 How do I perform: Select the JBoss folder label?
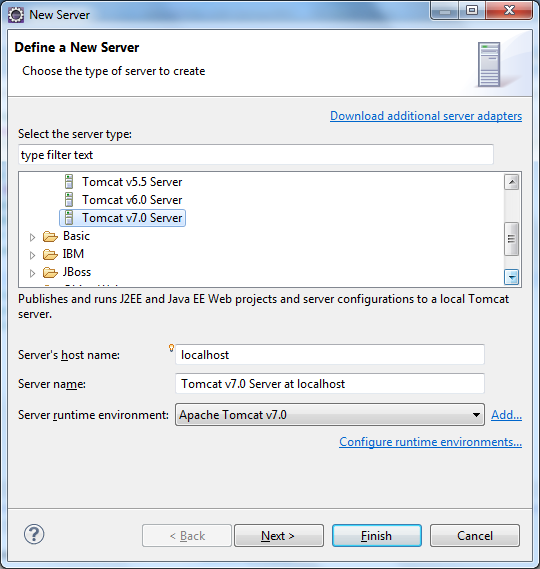pyautogui.click(x=77, y=272)
